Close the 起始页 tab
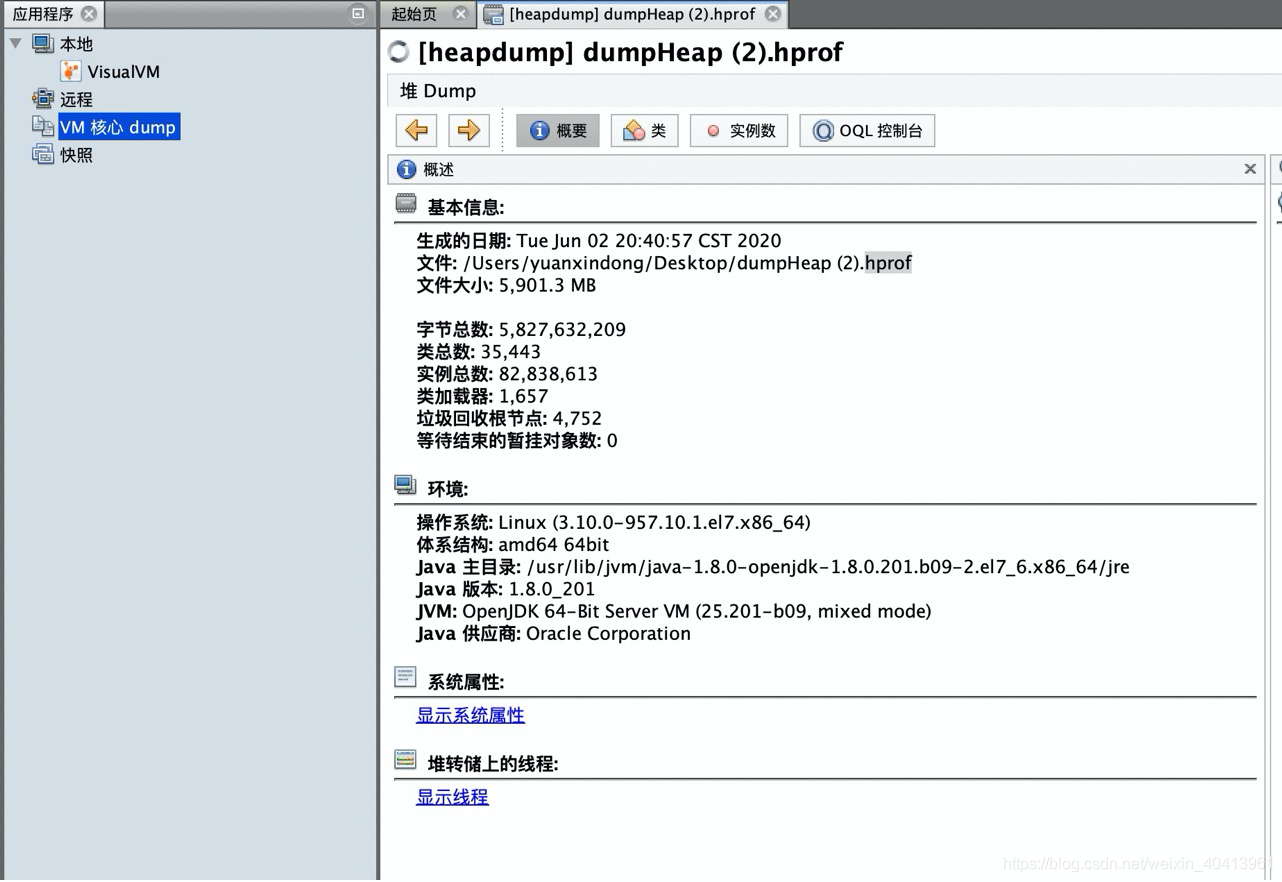1282x882 pixels. coord(460,14)
